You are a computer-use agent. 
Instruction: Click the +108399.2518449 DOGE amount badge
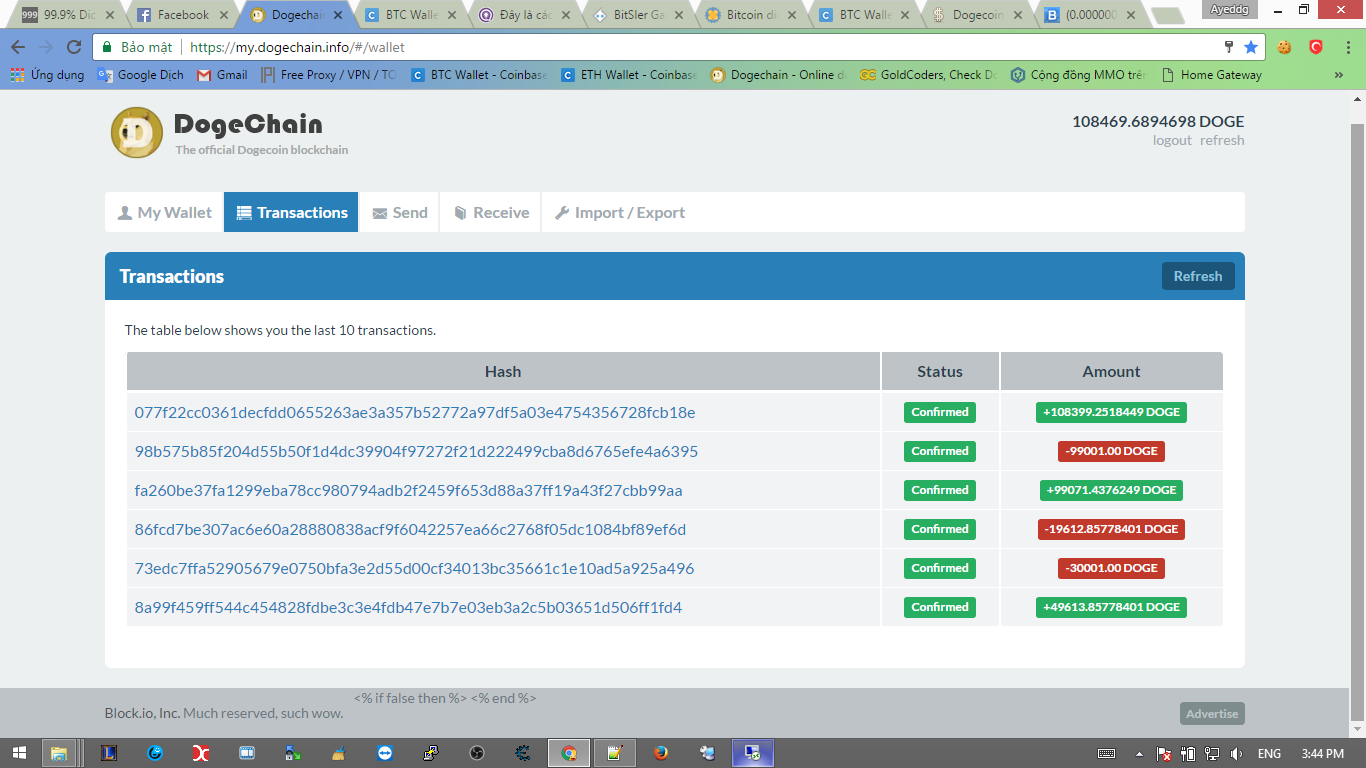click(1111, 412)
